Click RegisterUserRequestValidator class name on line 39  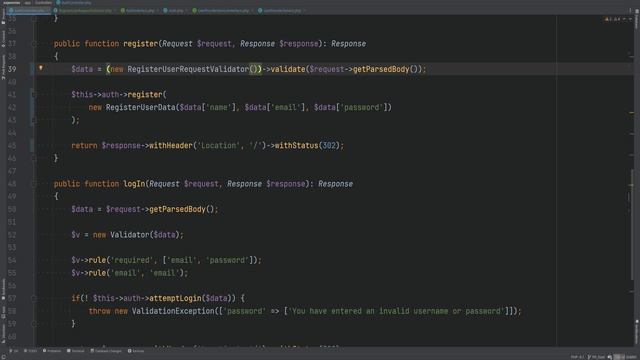188,69
